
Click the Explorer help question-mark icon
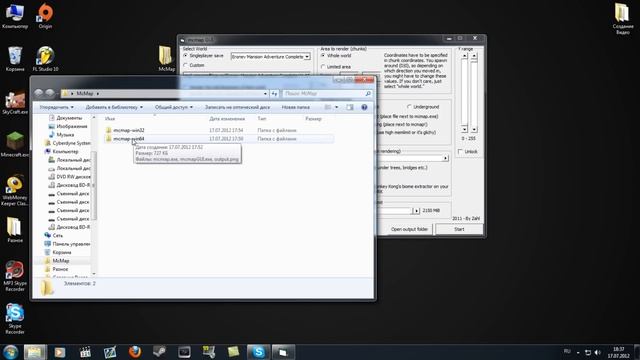[x=364, y=107]
